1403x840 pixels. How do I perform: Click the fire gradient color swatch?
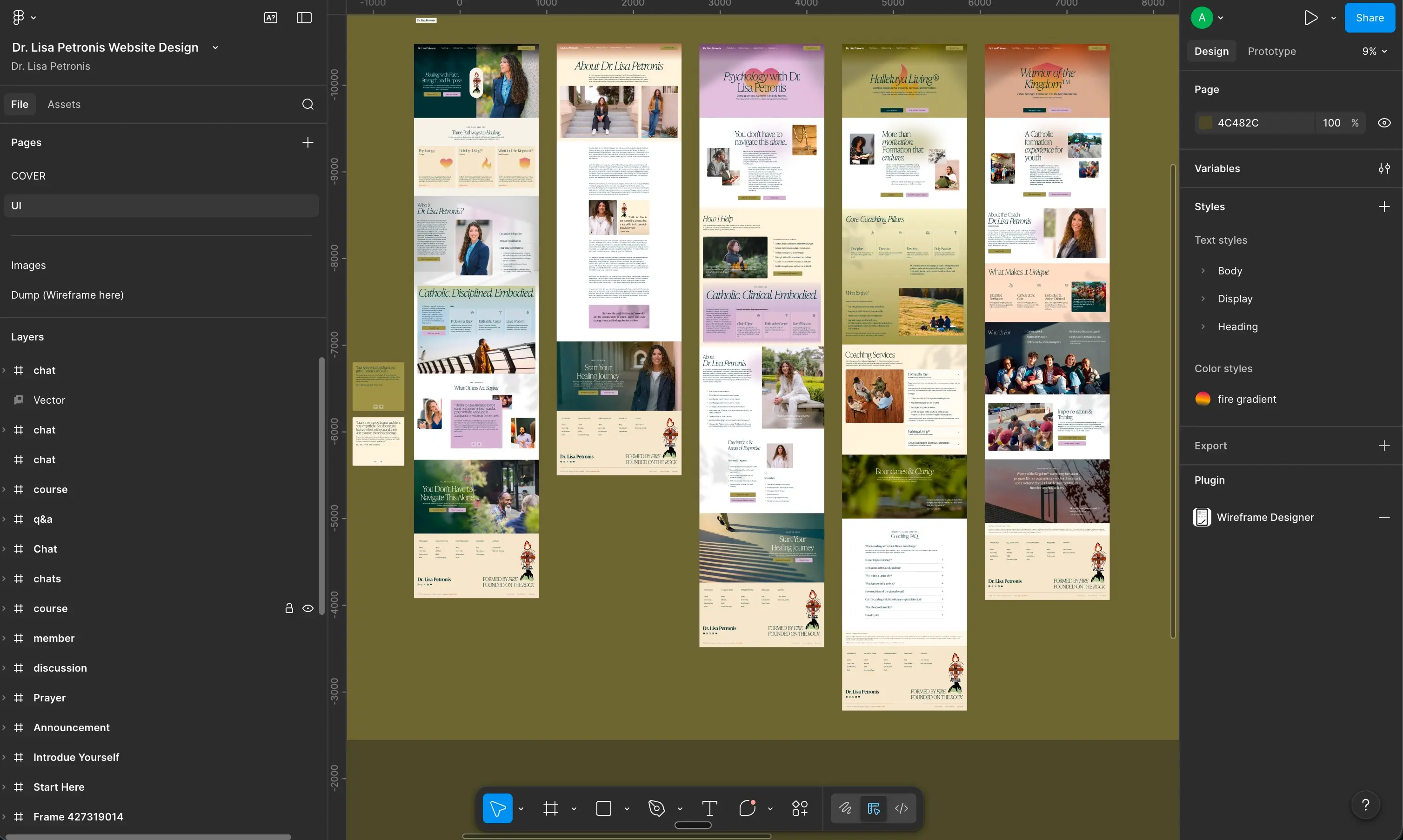point(1203,399)
